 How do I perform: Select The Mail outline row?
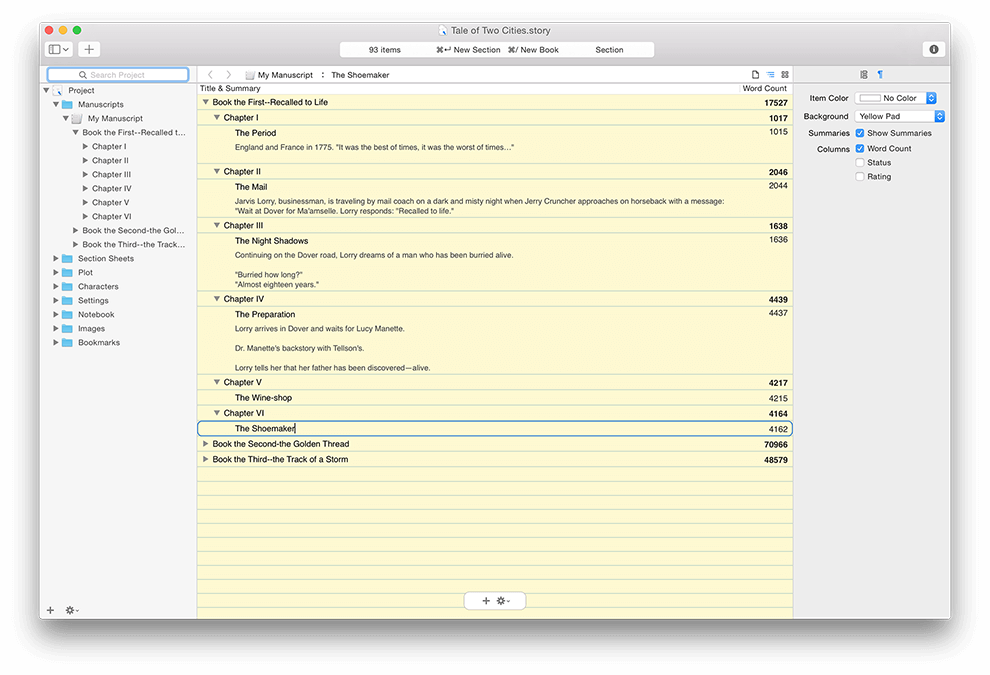click(495, 198)
